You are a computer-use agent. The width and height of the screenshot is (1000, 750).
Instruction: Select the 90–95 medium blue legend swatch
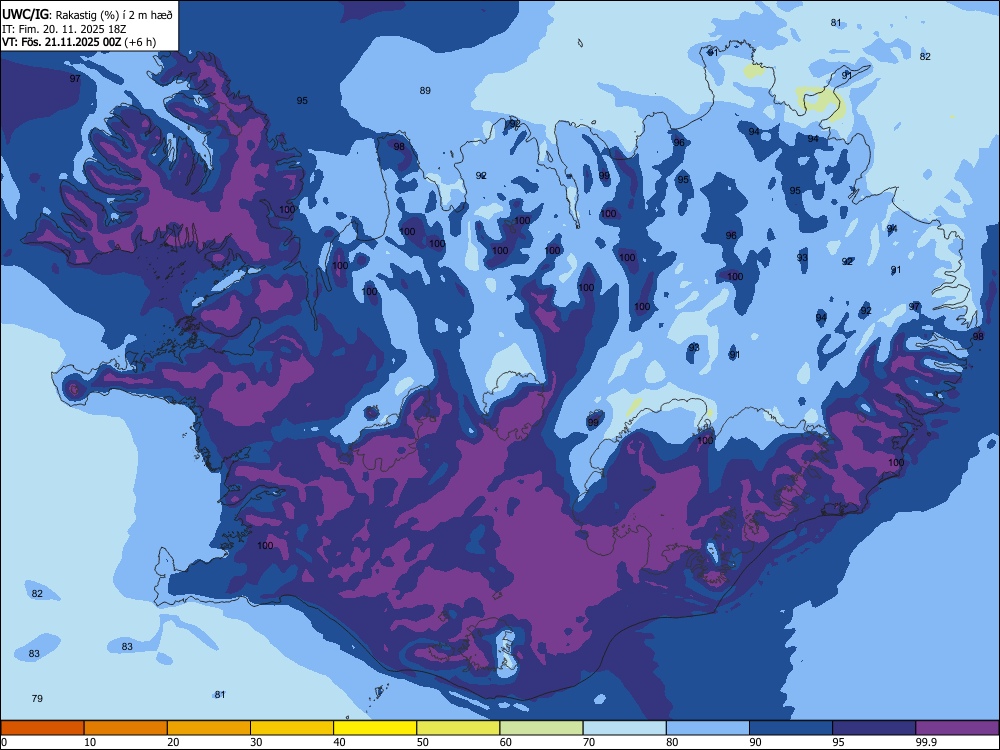pos(791,728)
